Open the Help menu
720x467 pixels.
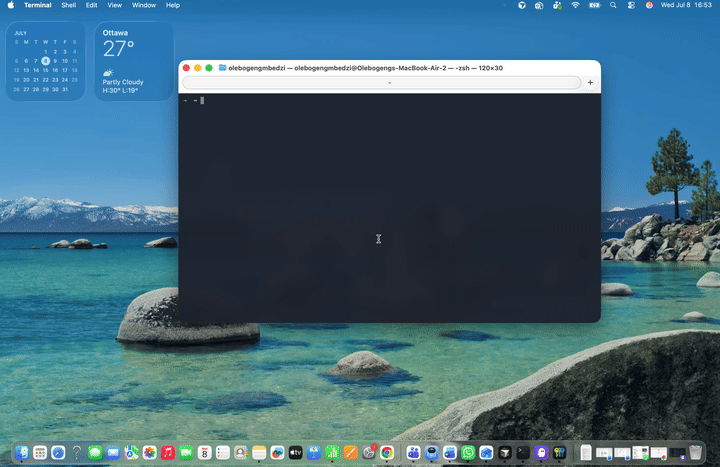click(x=173, y=5)
